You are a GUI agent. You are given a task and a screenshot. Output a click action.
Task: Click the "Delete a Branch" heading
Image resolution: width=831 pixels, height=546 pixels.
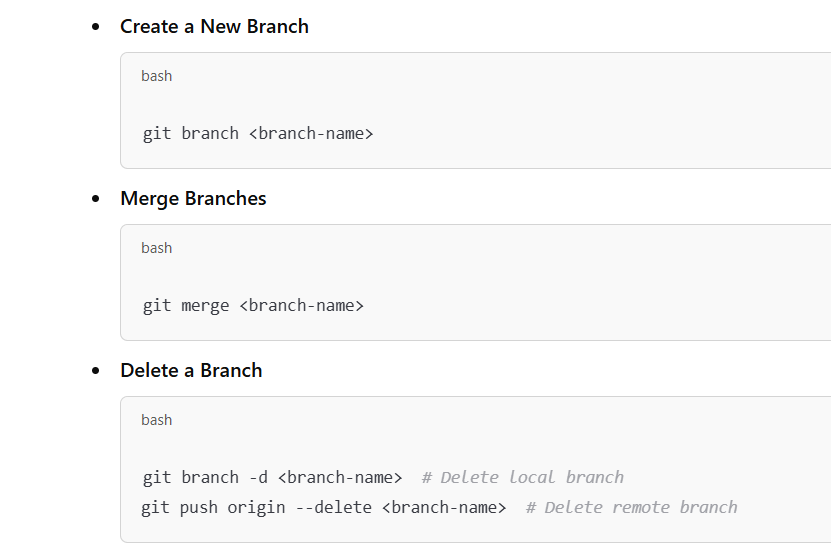(191, 371)
